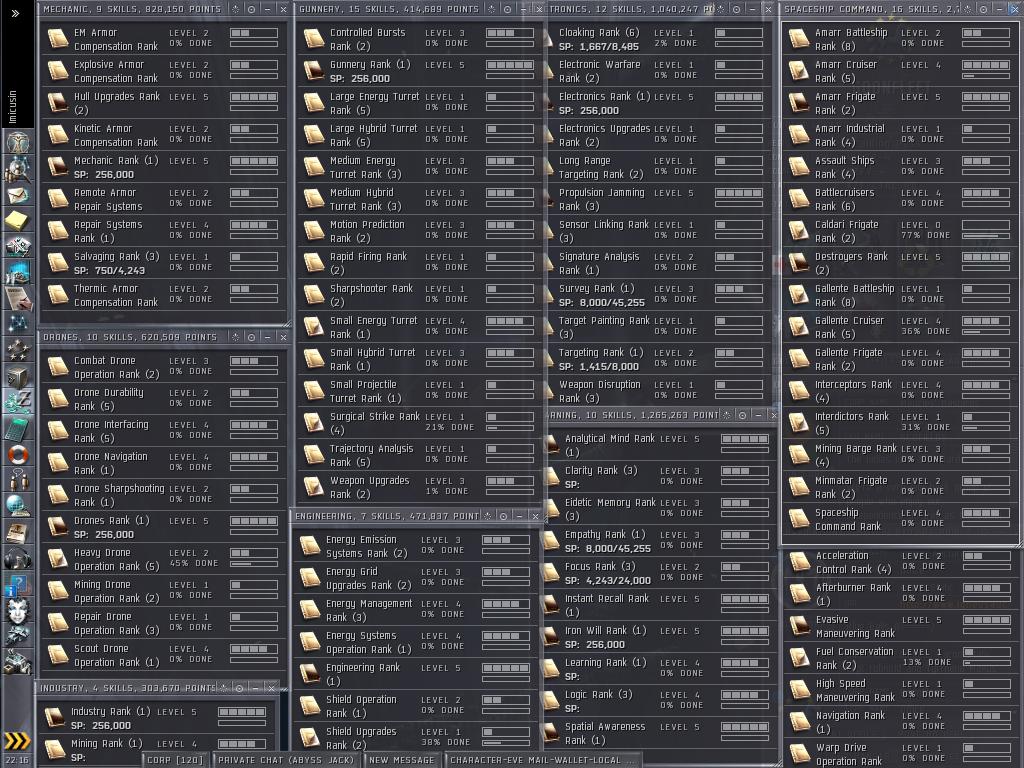1024x768 pixels.
Task: Click Shield Upgrades 38% progress bar
Action: 506,744
